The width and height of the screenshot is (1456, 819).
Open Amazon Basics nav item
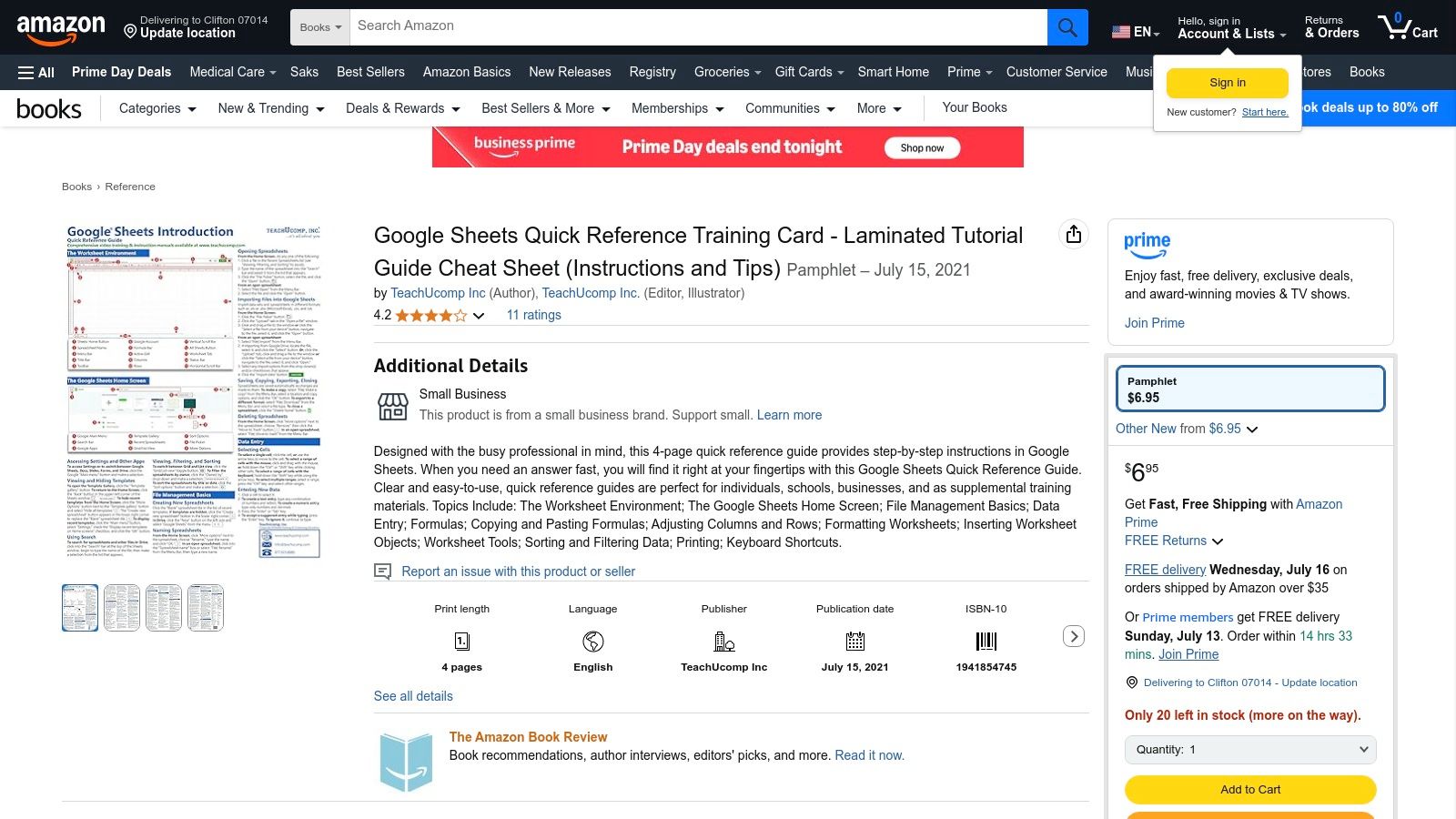pos(467,72)
